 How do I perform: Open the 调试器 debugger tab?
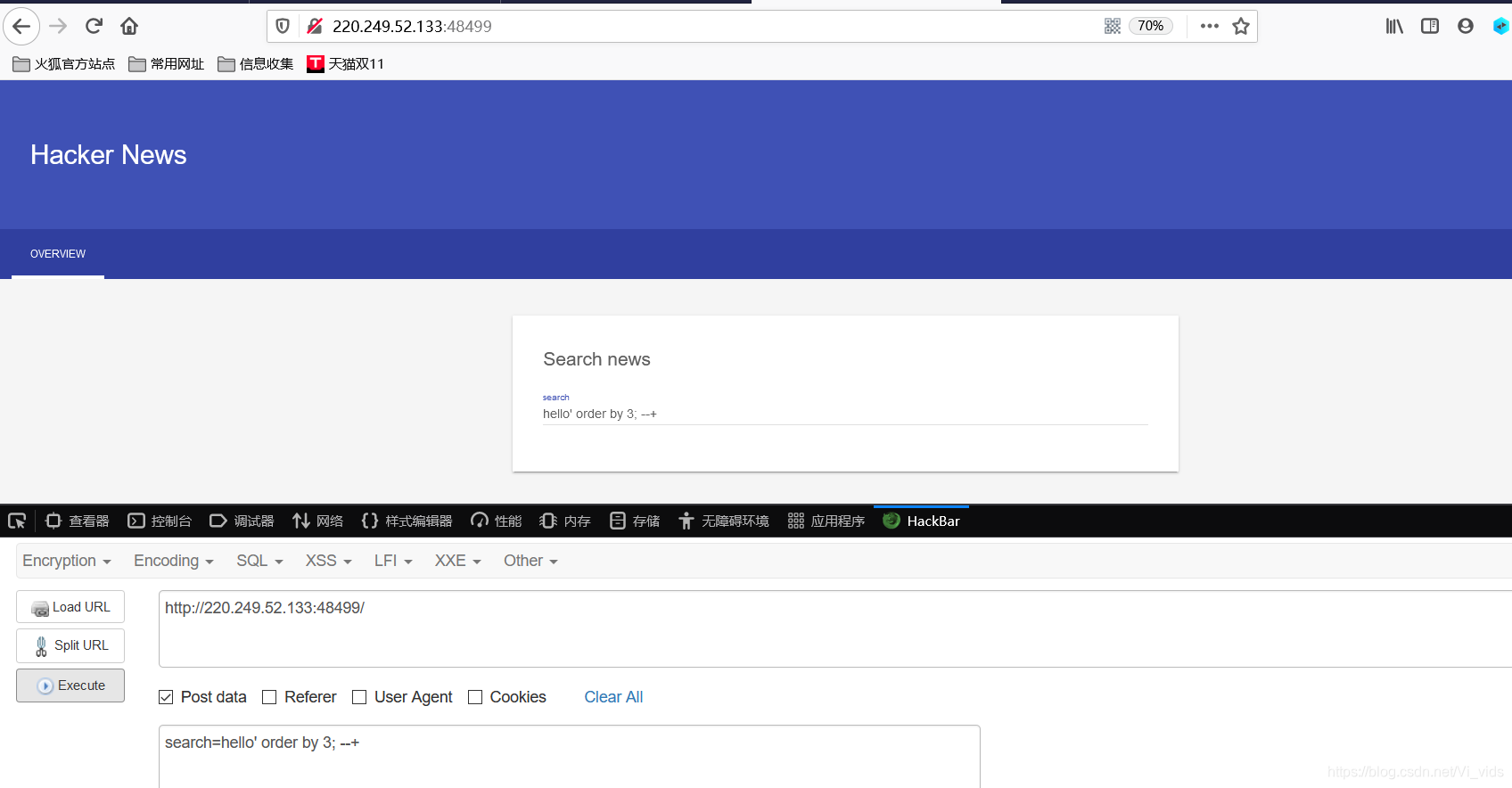point(242,521)
